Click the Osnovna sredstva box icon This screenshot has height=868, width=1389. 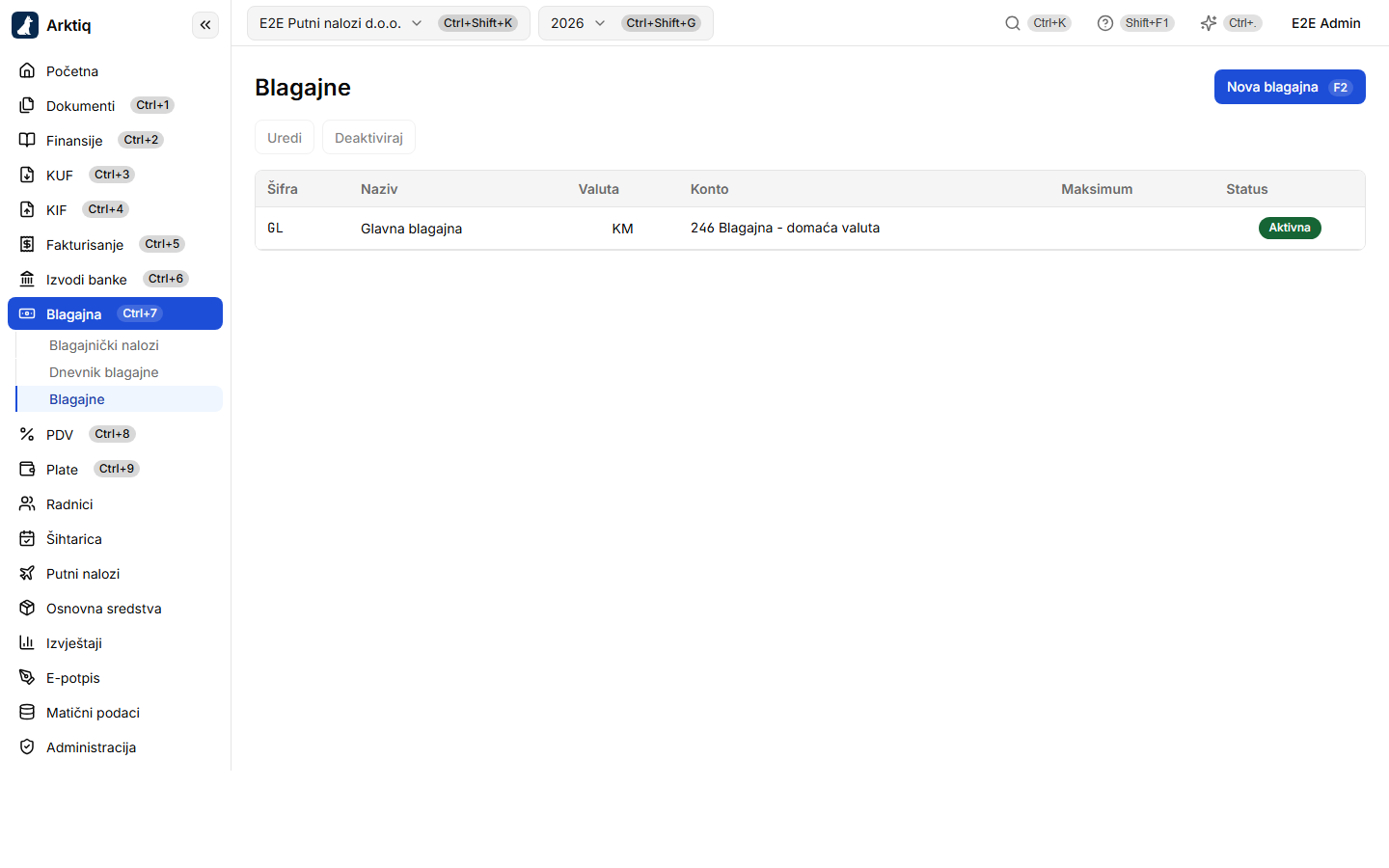pos(27,608)
